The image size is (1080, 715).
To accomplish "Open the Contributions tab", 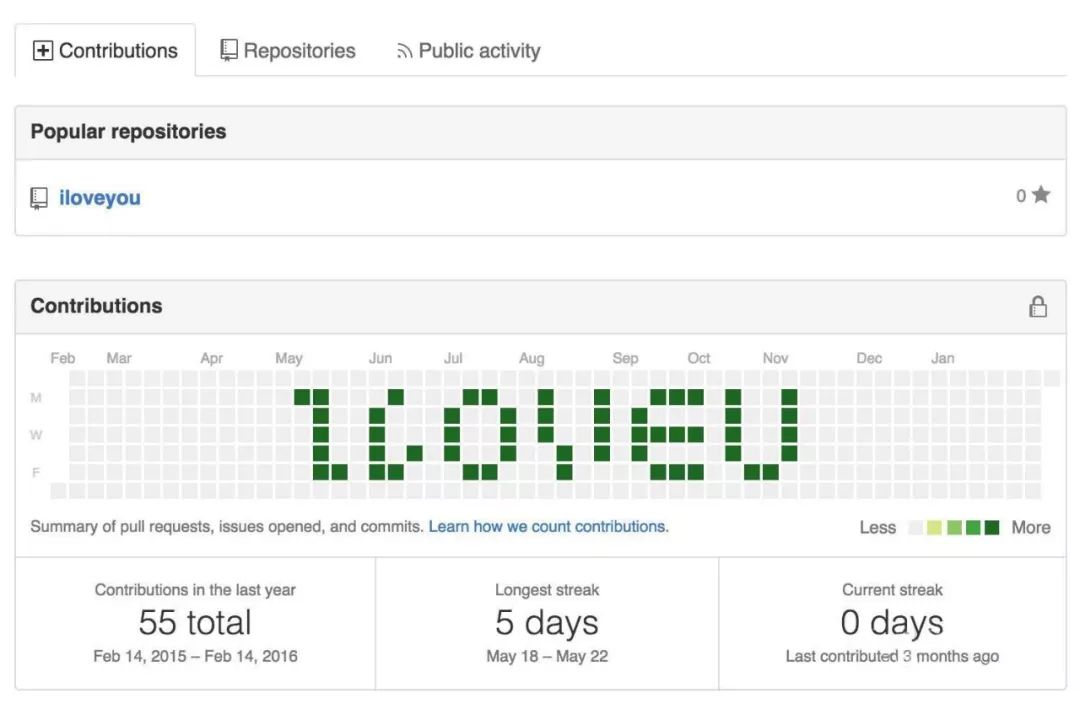I will (x=106, y=51).
